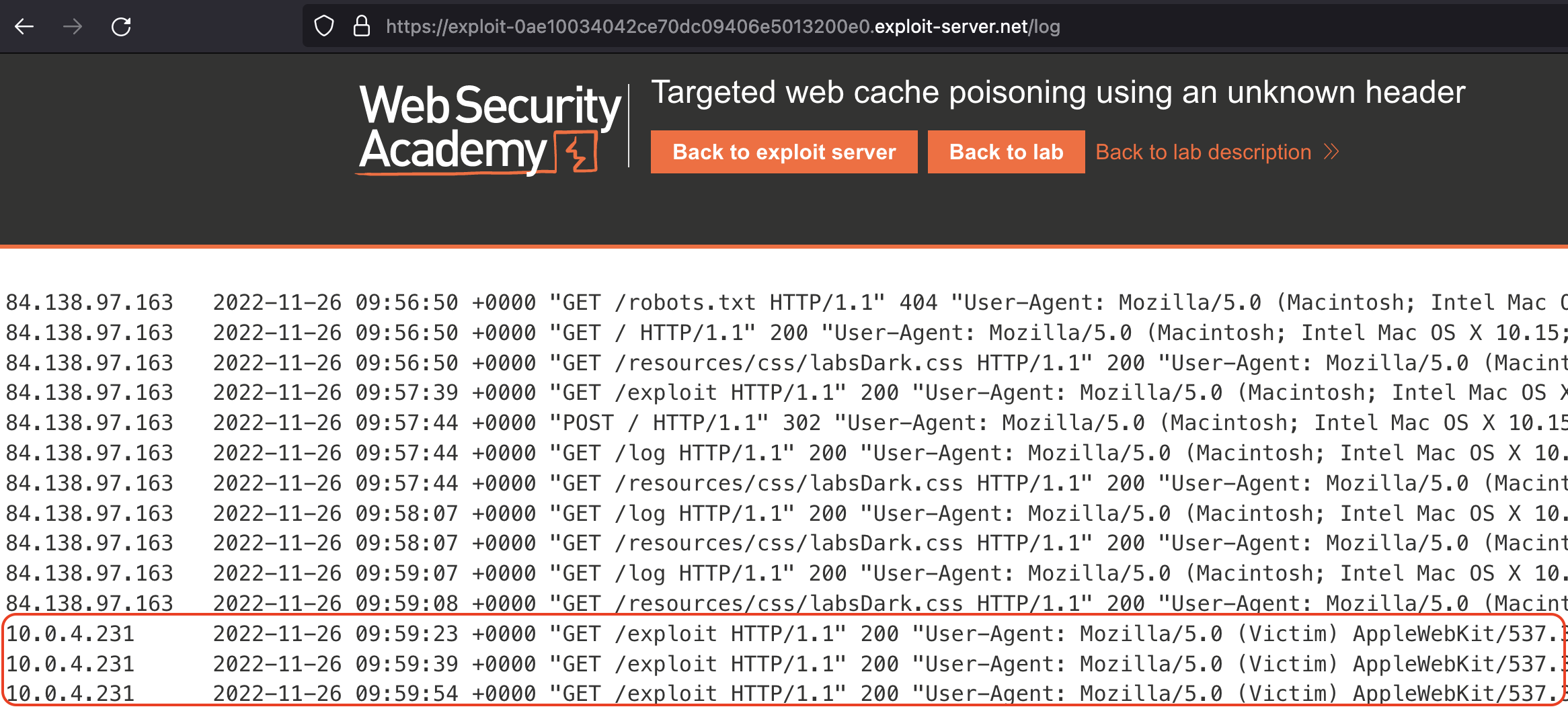This screenshot has height=711, width=1568.
Task: Click the lightning bolt in the Academy logo
Action: 578,152
